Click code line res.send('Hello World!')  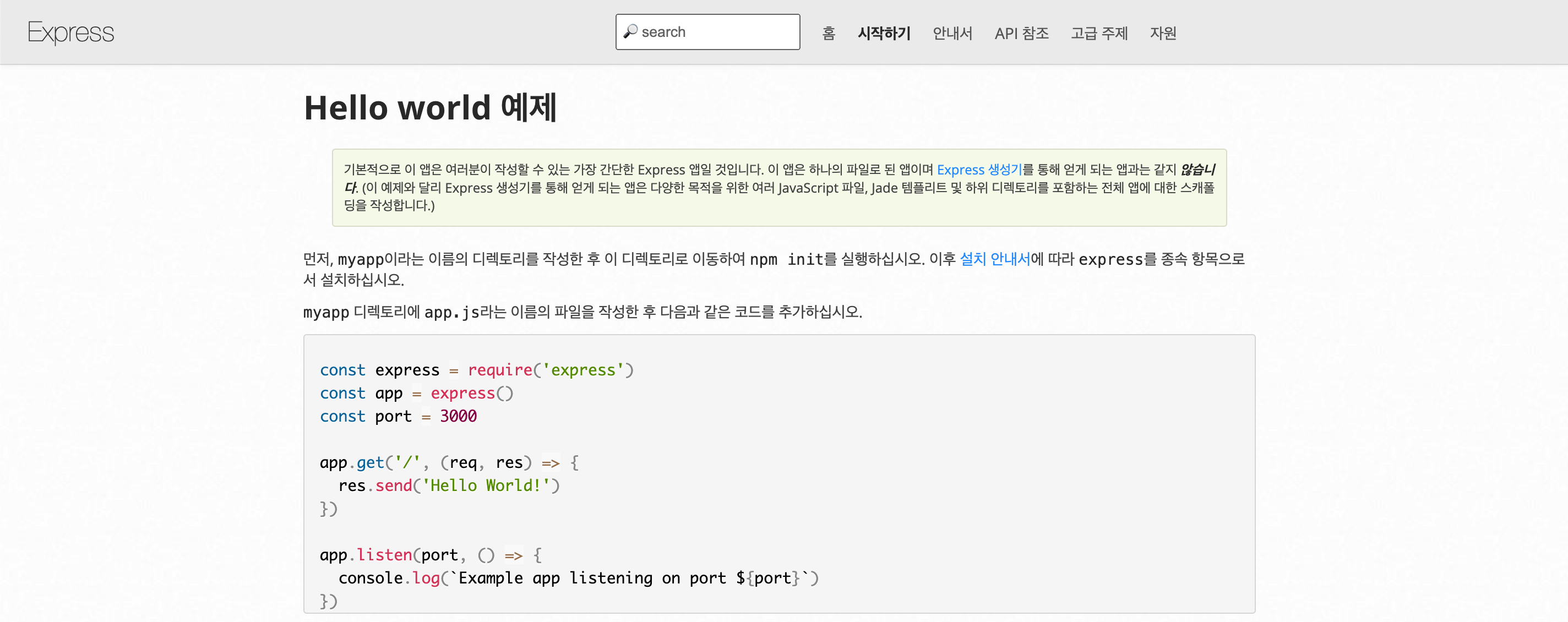click(449, 485)
